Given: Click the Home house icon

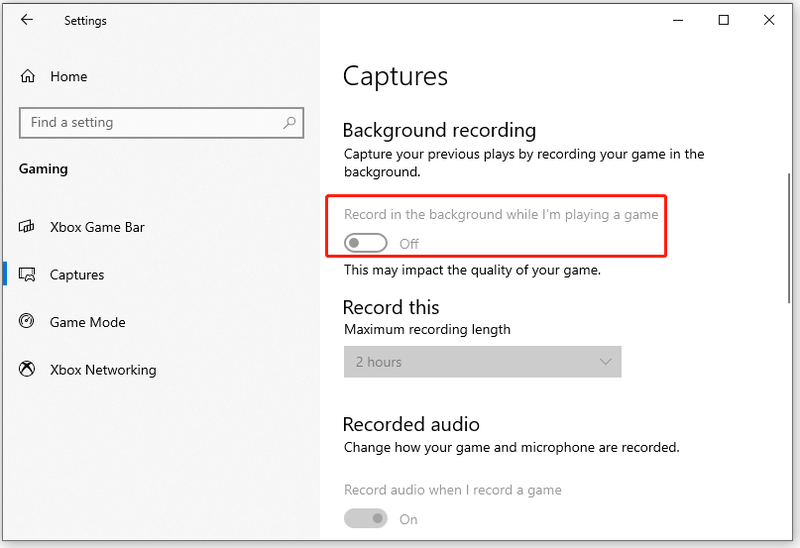Looking at the screenshot, I should [28, 77].
